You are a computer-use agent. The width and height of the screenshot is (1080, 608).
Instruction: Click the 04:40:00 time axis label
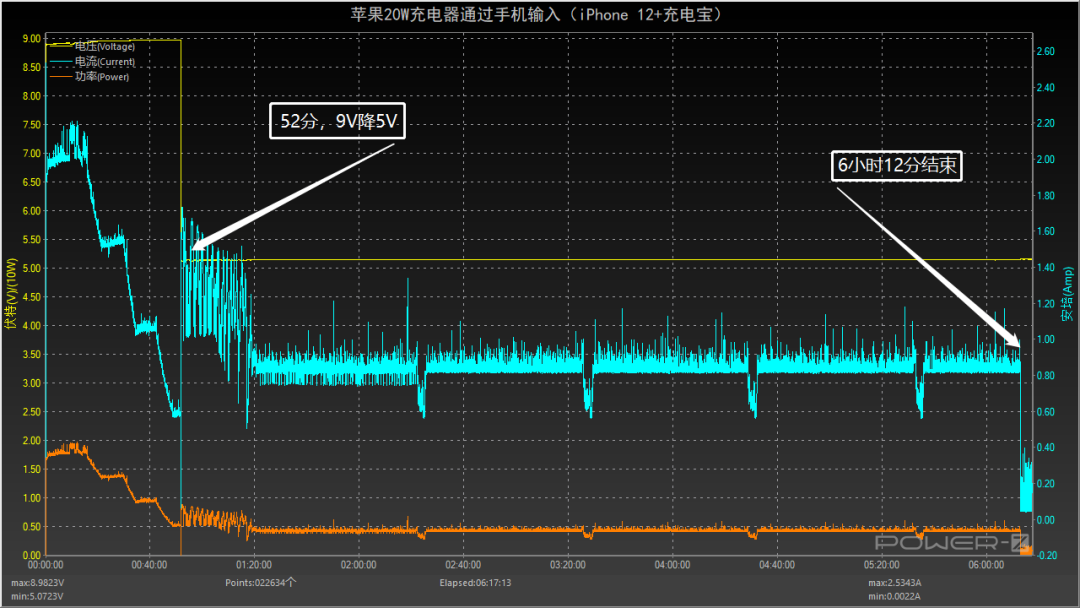[x=777, y=565]
